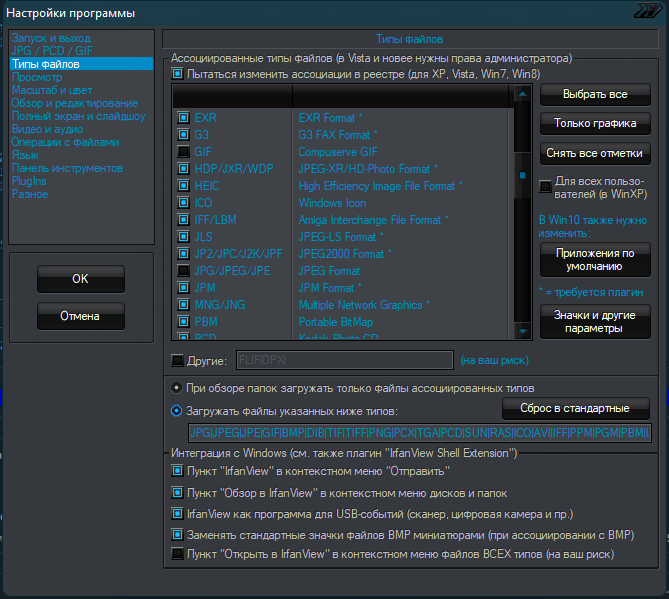Open 'Просмотр' settings section
Screen dimensions: 669x599
click(x=37, y=77)
